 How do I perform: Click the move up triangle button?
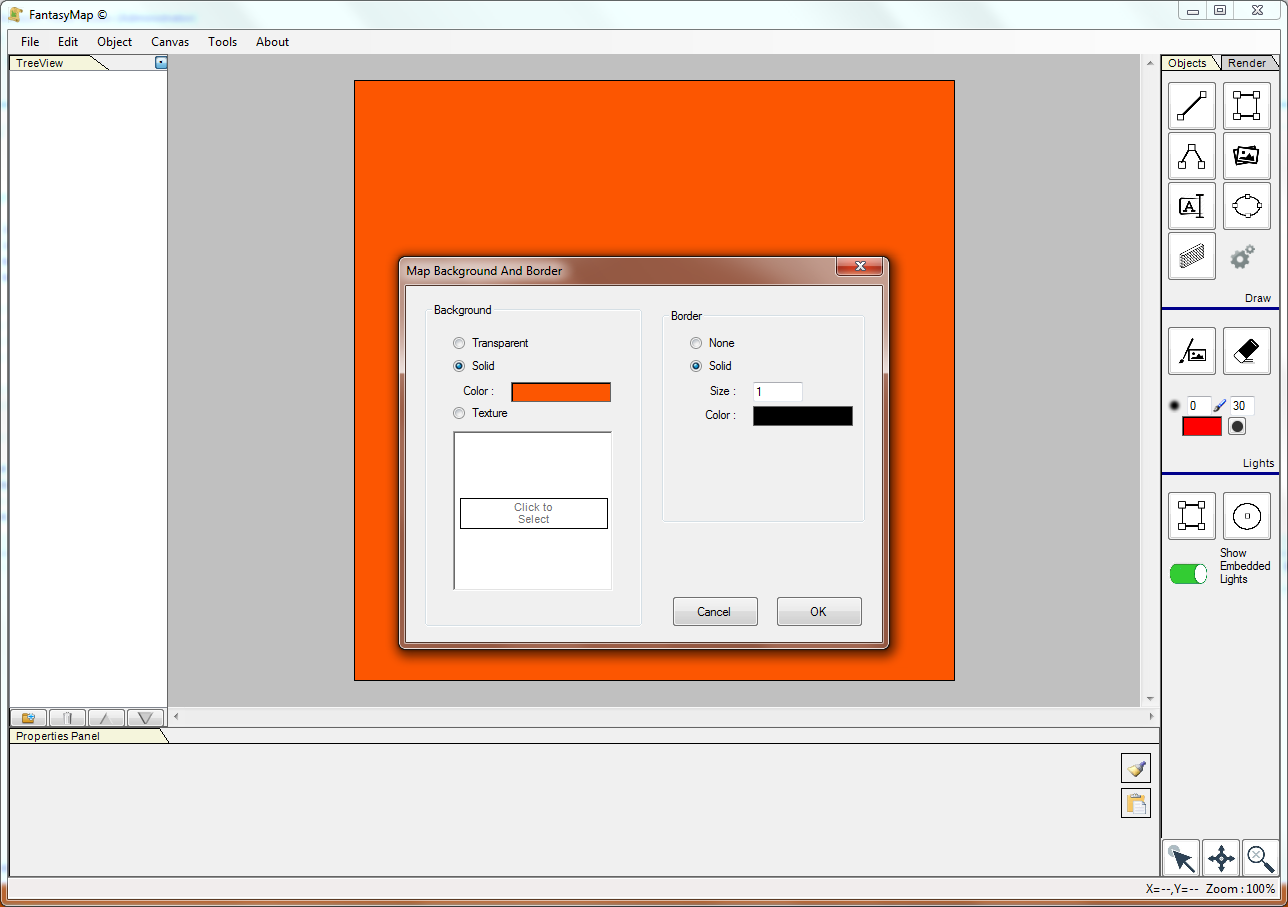(x=106, y=717)
